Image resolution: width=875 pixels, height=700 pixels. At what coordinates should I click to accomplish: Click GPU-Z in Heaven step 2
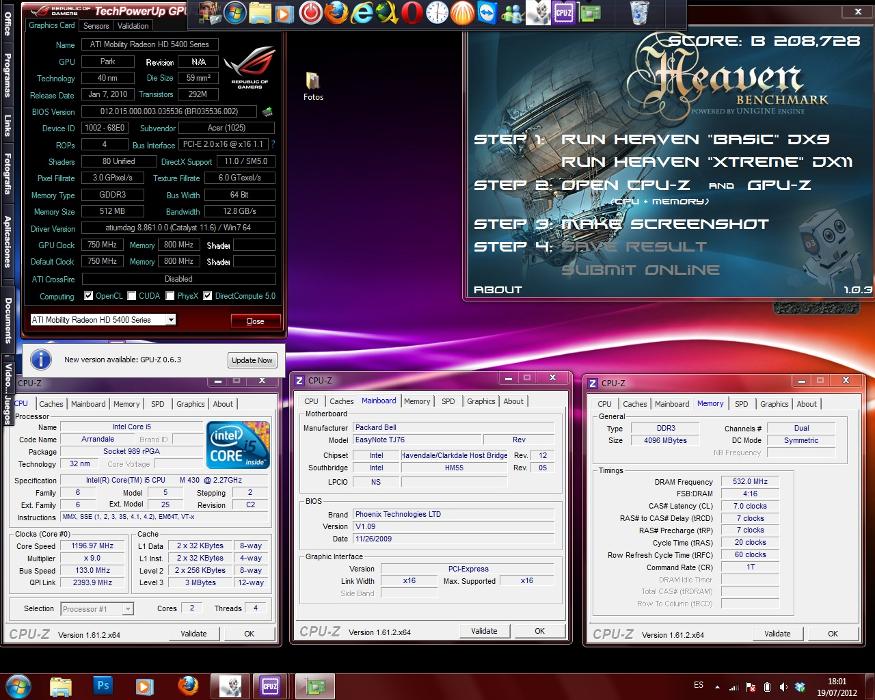[779, 185]
